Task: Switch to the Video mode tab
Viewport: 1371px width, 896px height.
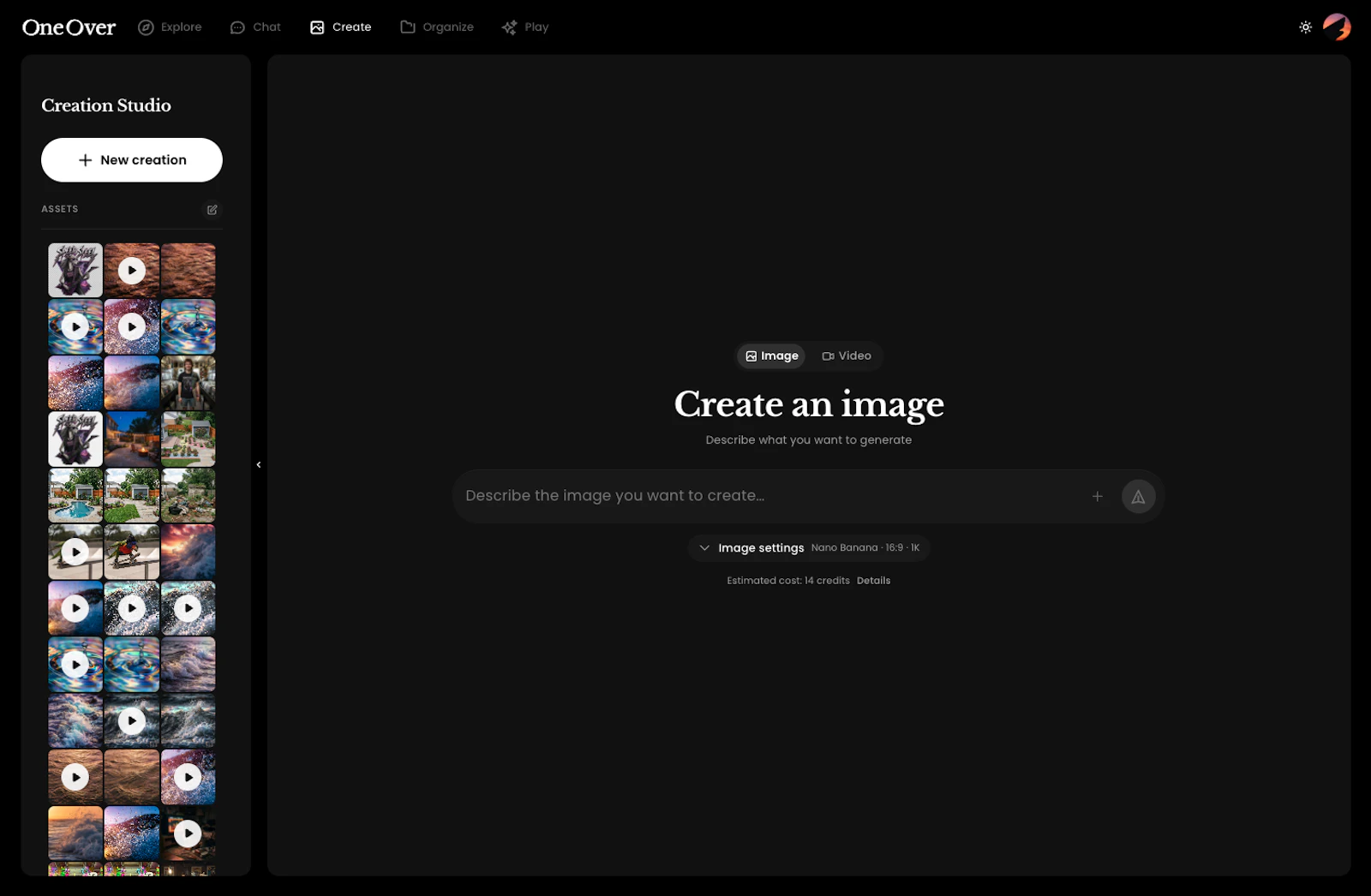Action: coord(847,356)
